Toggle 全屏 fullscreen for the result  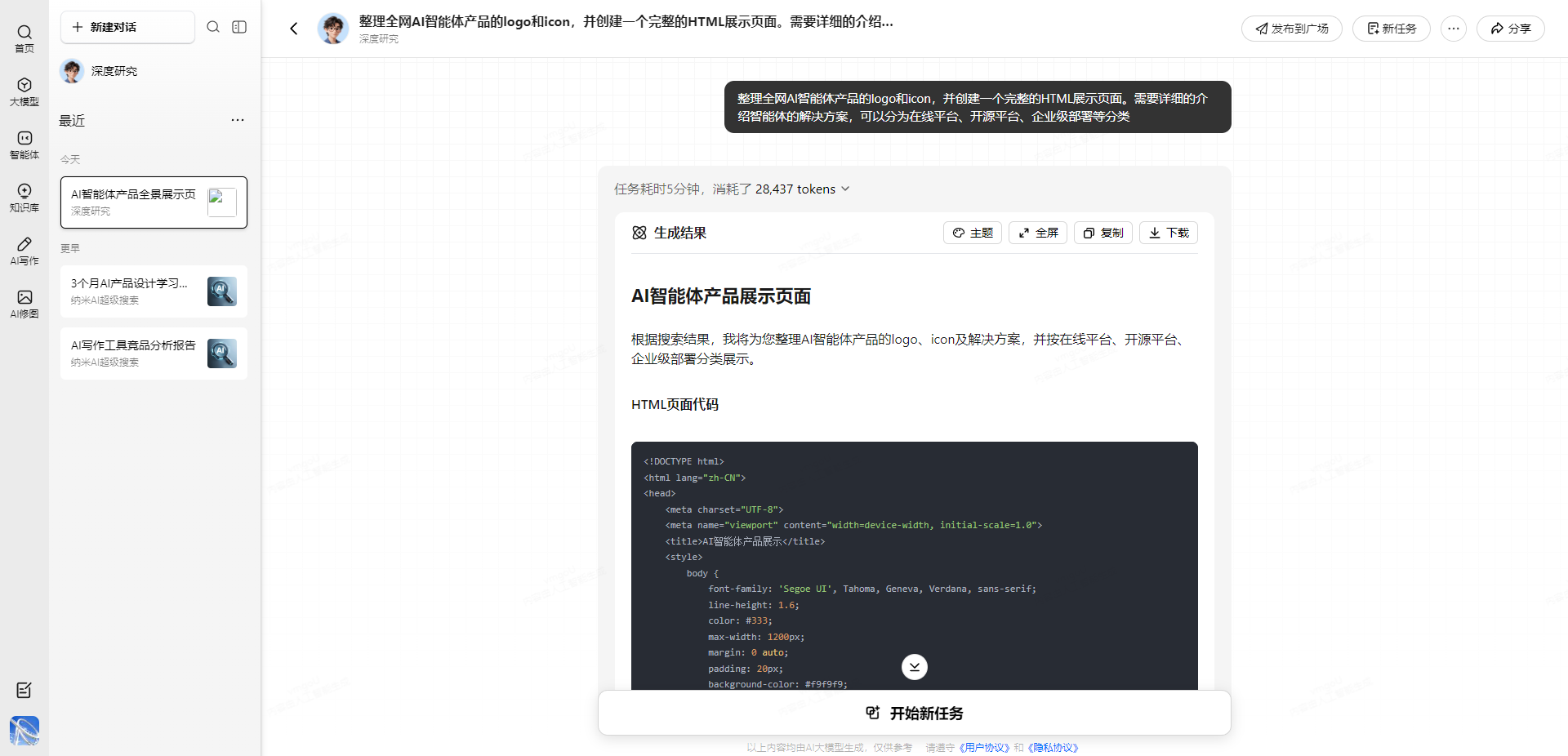1037,233
